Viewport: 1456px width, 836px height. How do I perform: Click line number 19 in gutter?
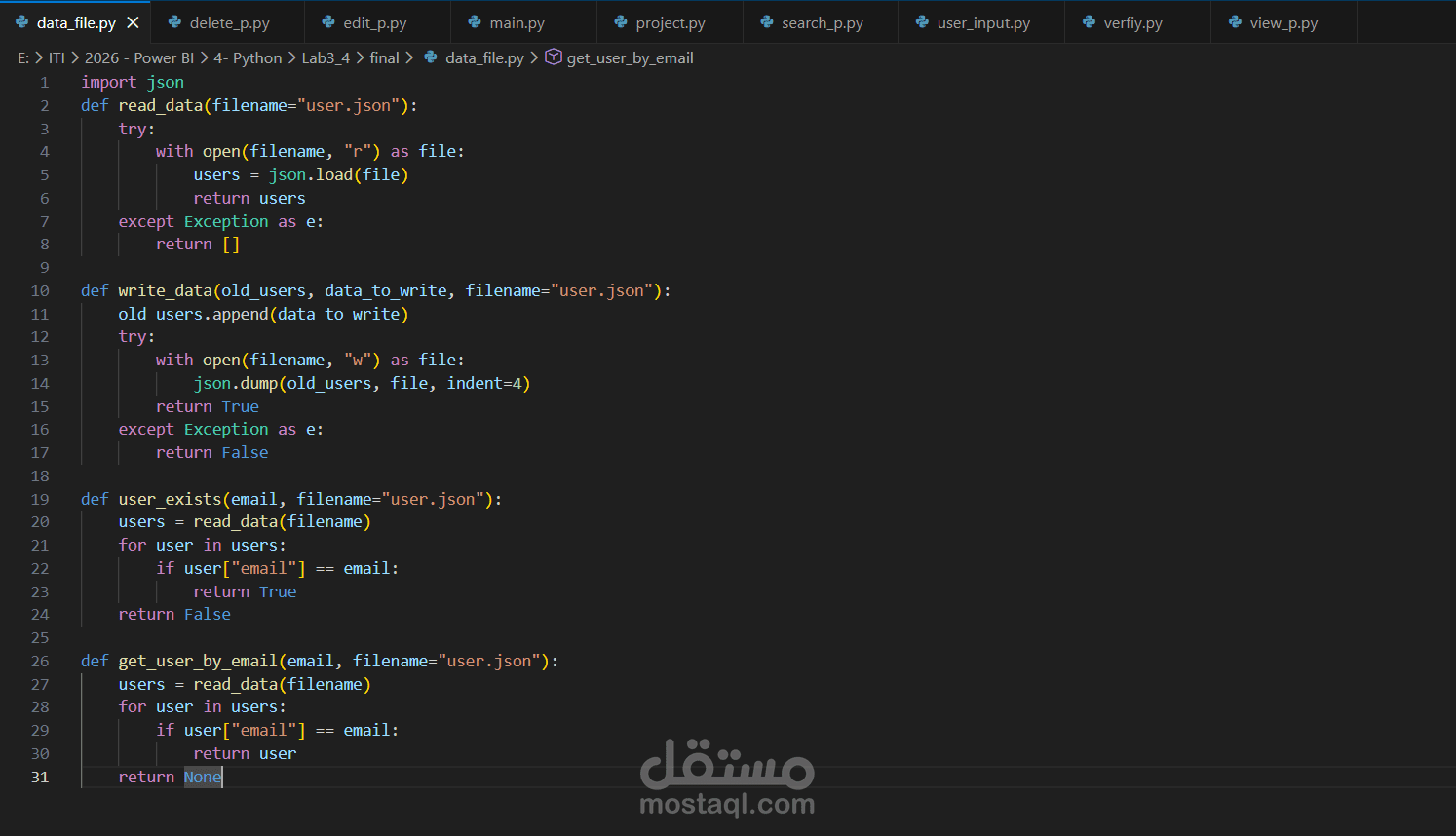pos(40,500)
